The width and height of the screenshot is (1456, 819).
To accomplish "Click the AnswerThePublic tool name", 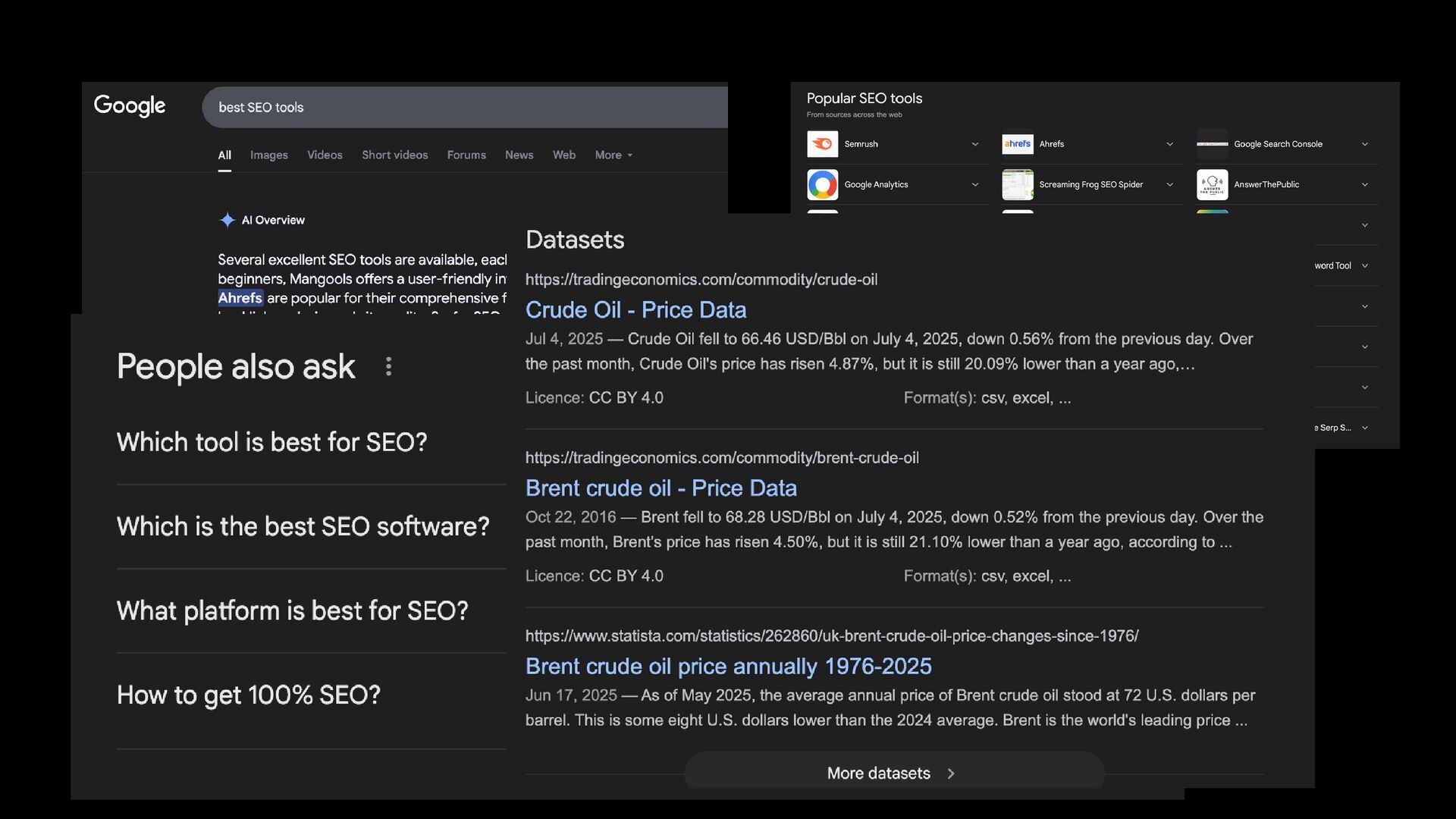I will click(1266, 185).
